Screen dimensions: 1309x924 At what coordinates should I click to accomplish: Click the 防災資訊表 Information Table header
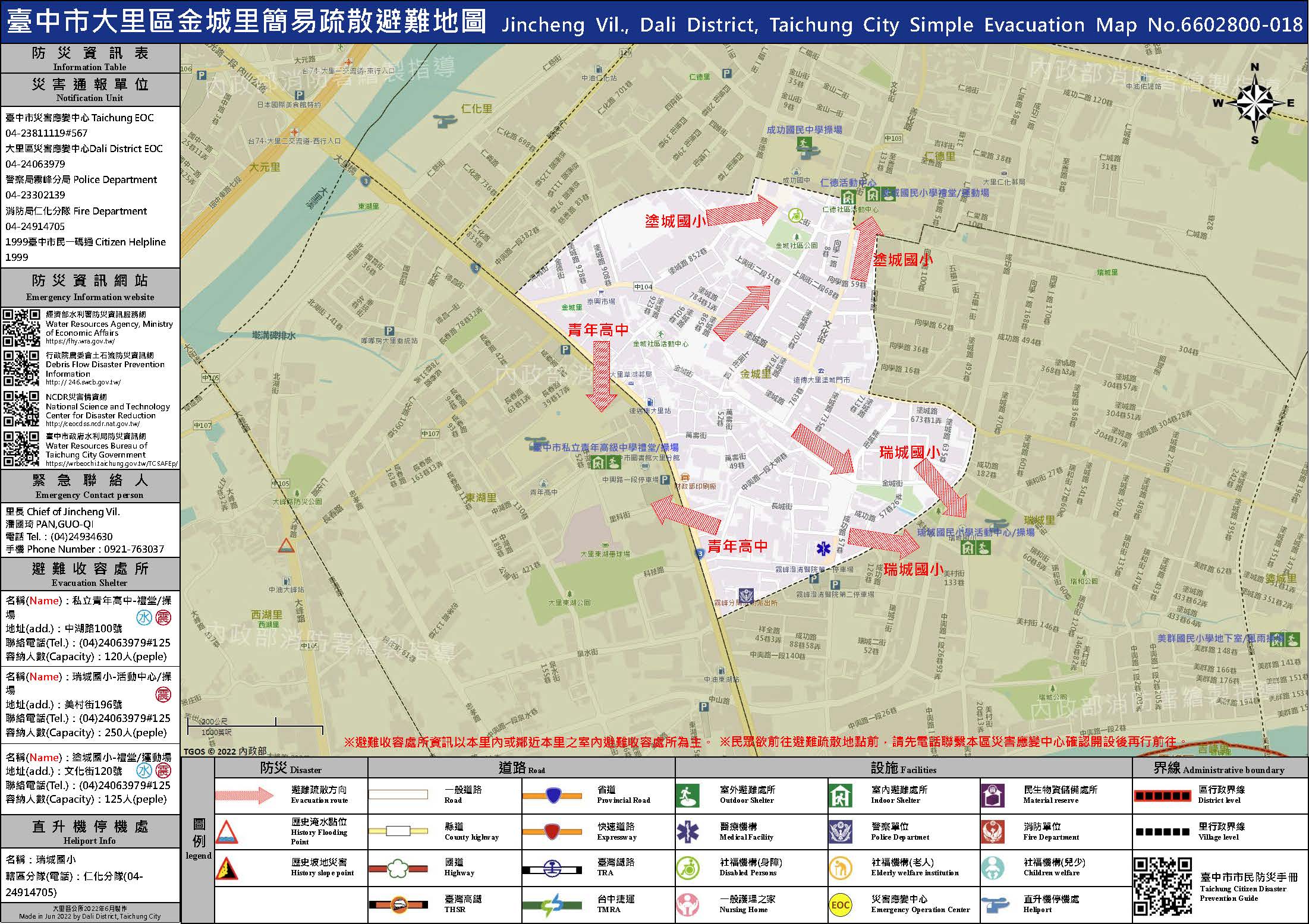[90, 58]
